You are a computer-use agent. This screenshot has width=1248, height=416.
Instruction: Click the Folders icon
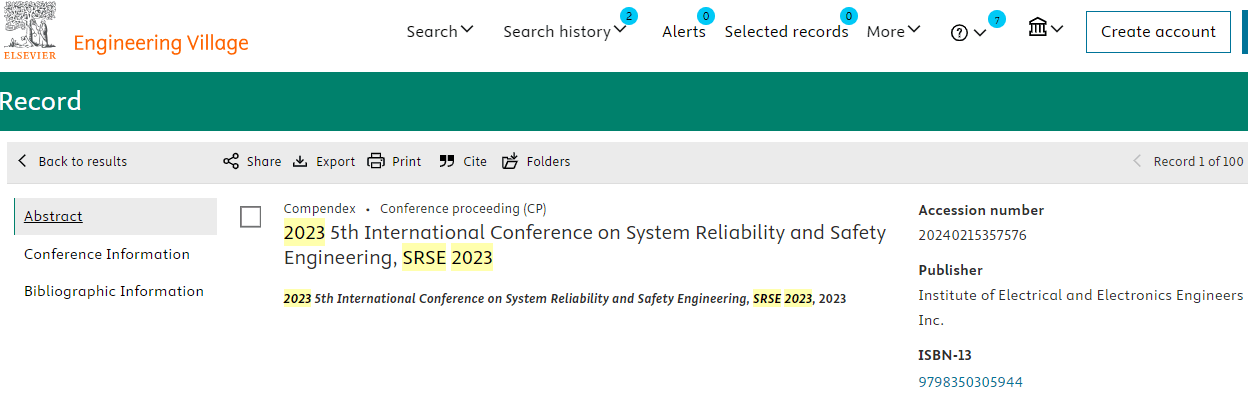(x=510, y=161)
